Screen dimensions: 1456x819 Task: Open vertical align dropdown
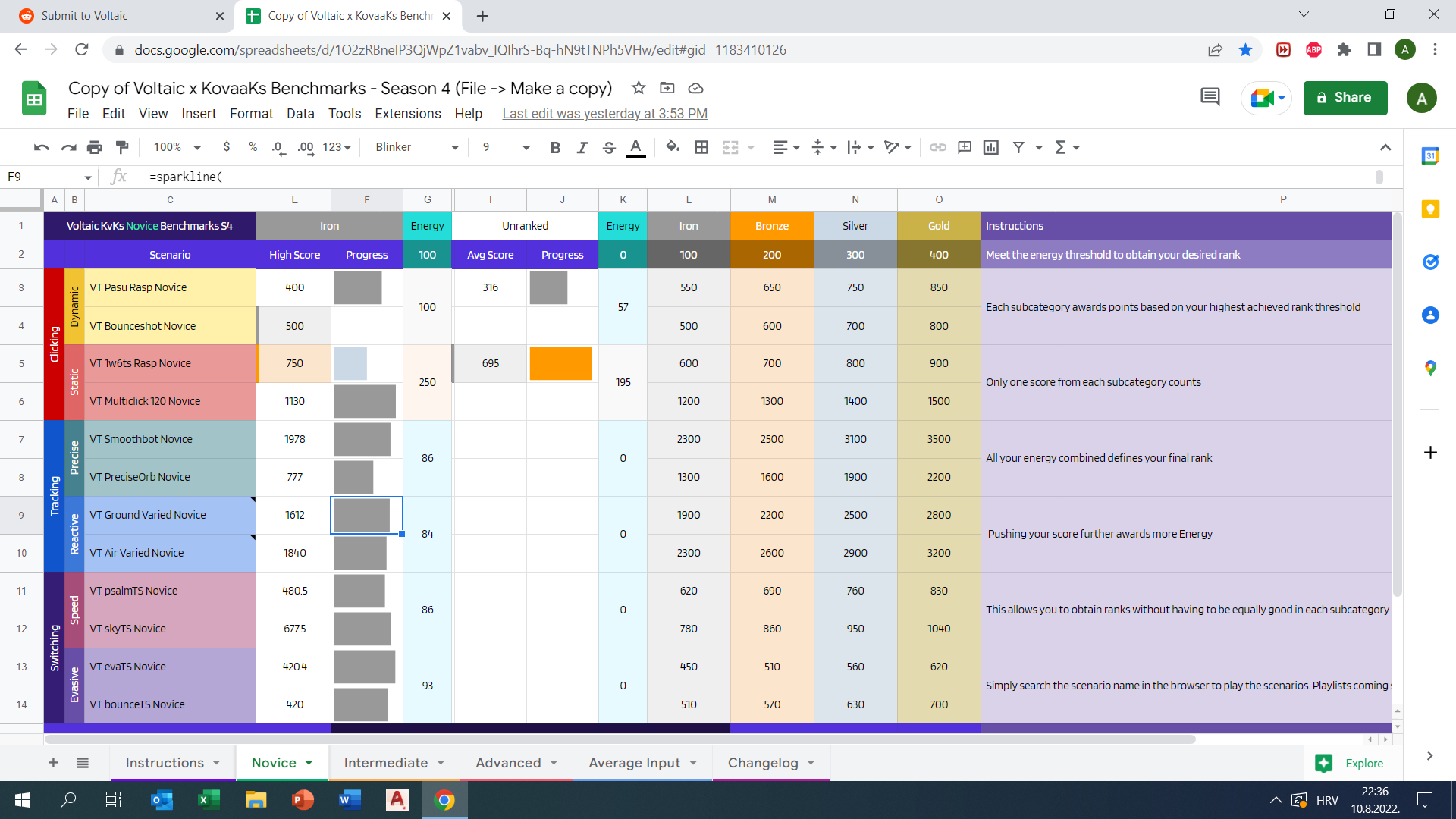point(824,147)
